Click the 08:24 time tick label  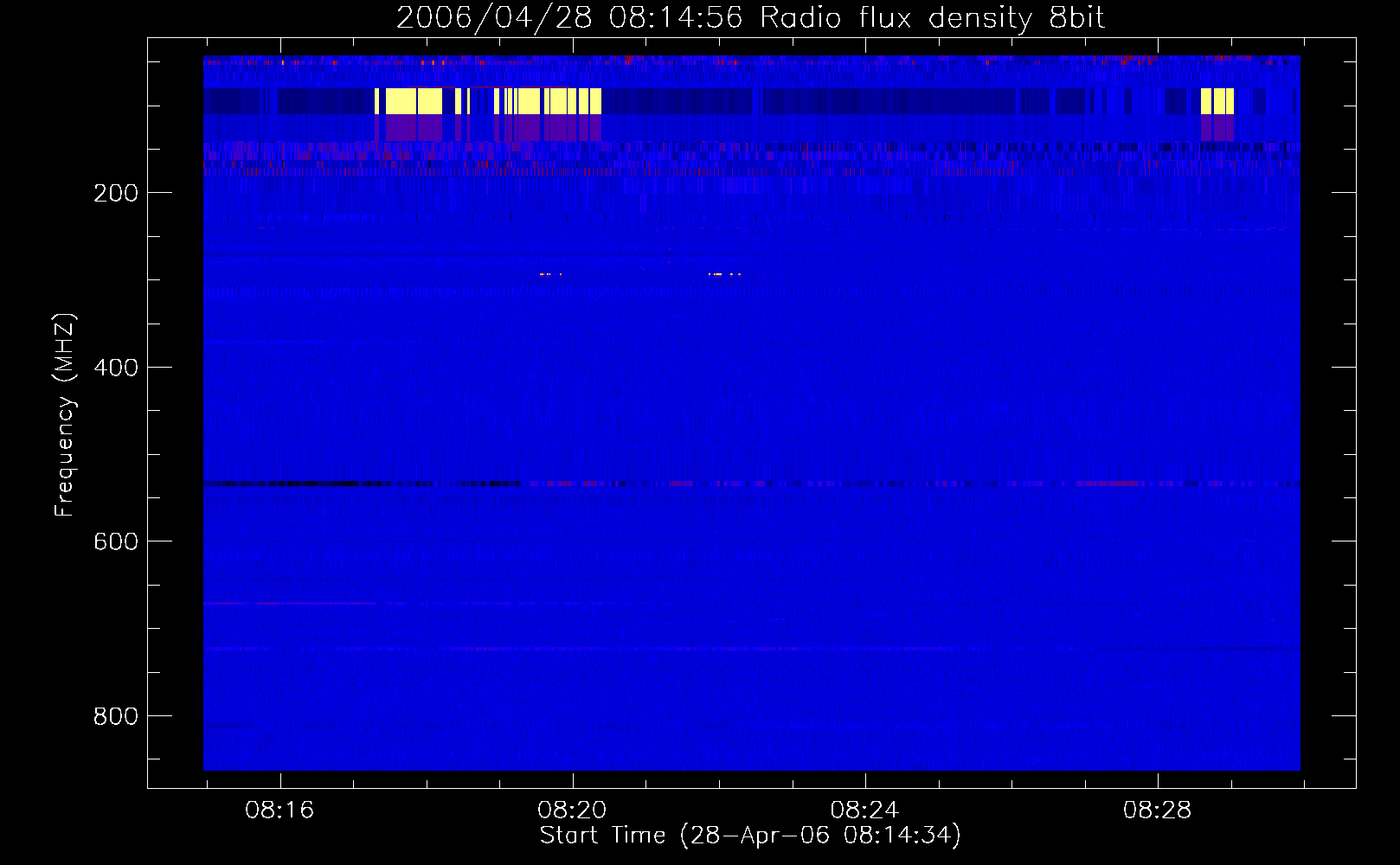coord(864,811)
